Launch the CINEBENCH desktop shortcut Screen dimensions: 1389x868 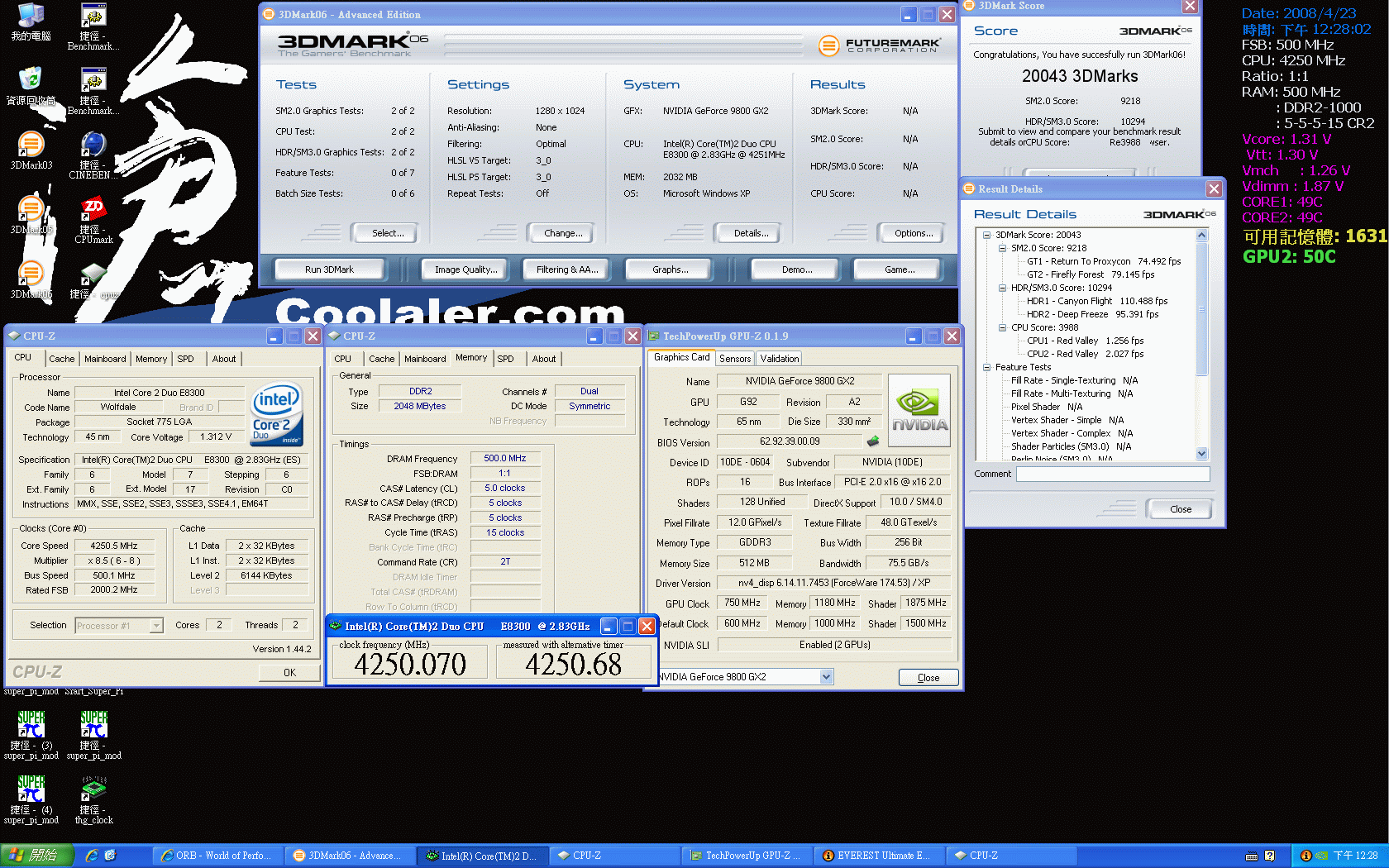click(x=93, y=155)
